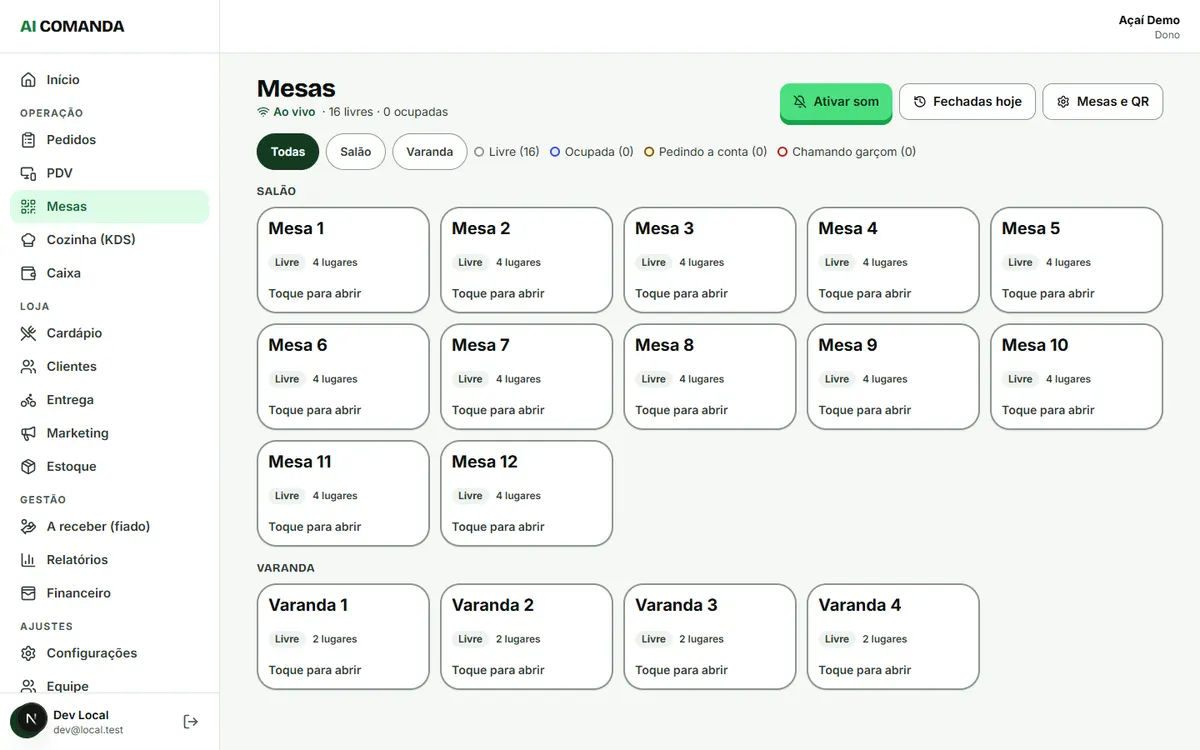This screenshot has height=750, width=1200.
Task: Open Mesas e QR settings
Action: 1103,102
